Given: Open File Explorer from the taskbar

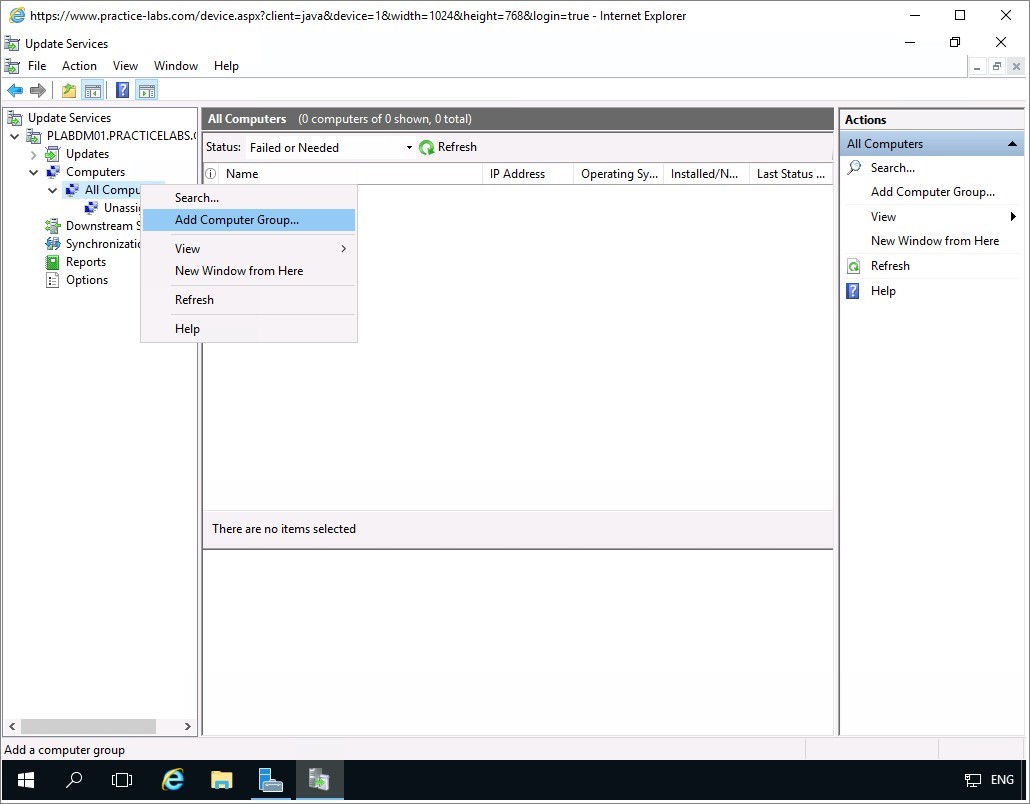Looking at the screenshot, I should click(221, 780).
